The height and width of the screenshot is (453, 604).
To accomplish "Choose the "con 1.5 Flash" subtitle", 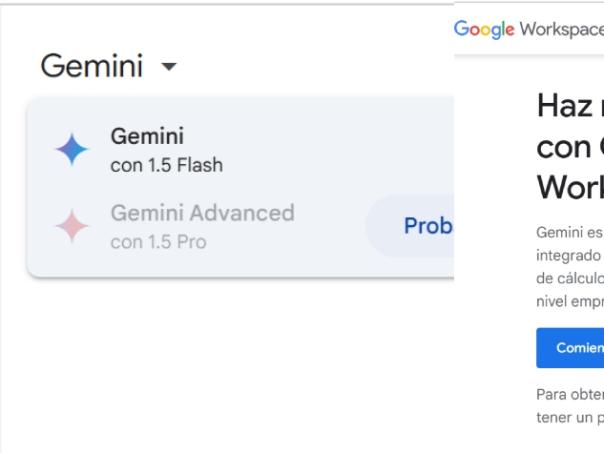I will pyautogui.click(x=166, y=165).
